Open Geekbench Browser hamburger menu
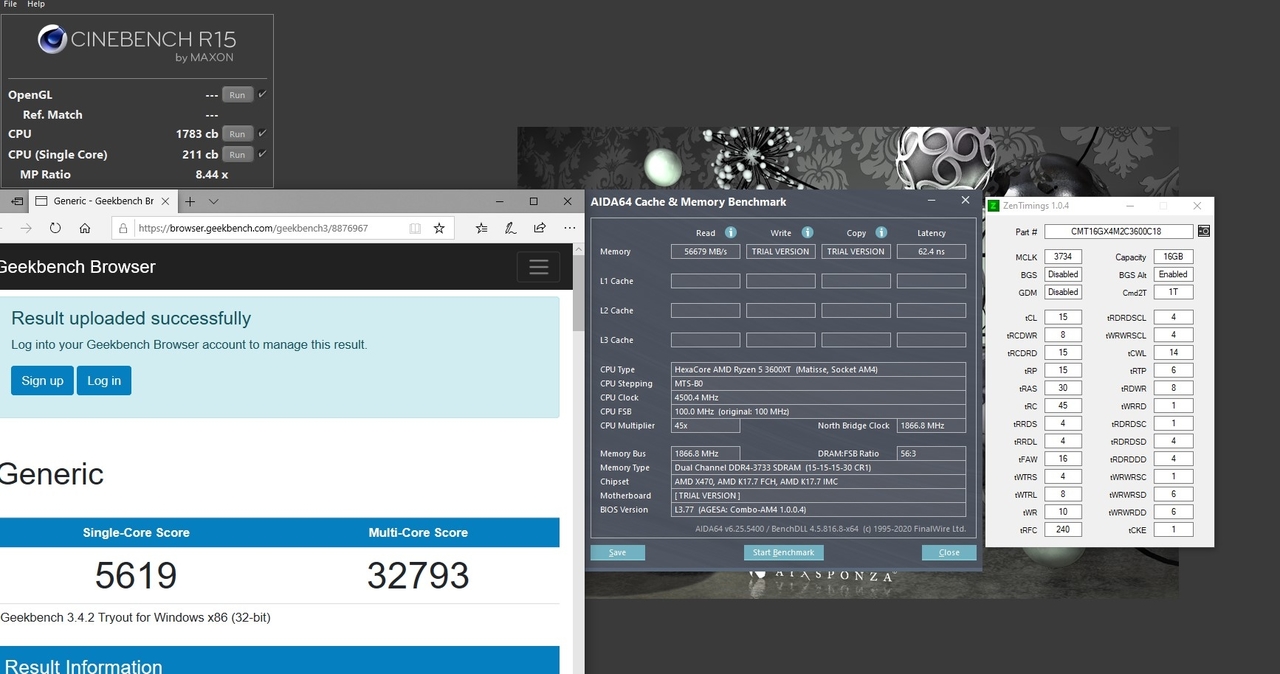Image resolution: width=1280 pixels, height=674 pixels. [538, 267]
